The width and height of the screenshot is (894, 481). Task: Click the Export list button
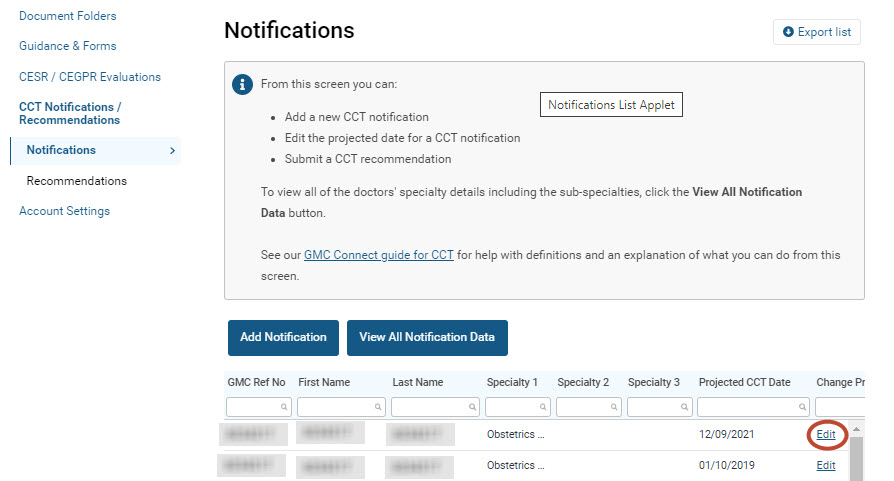tap(816, 32)
